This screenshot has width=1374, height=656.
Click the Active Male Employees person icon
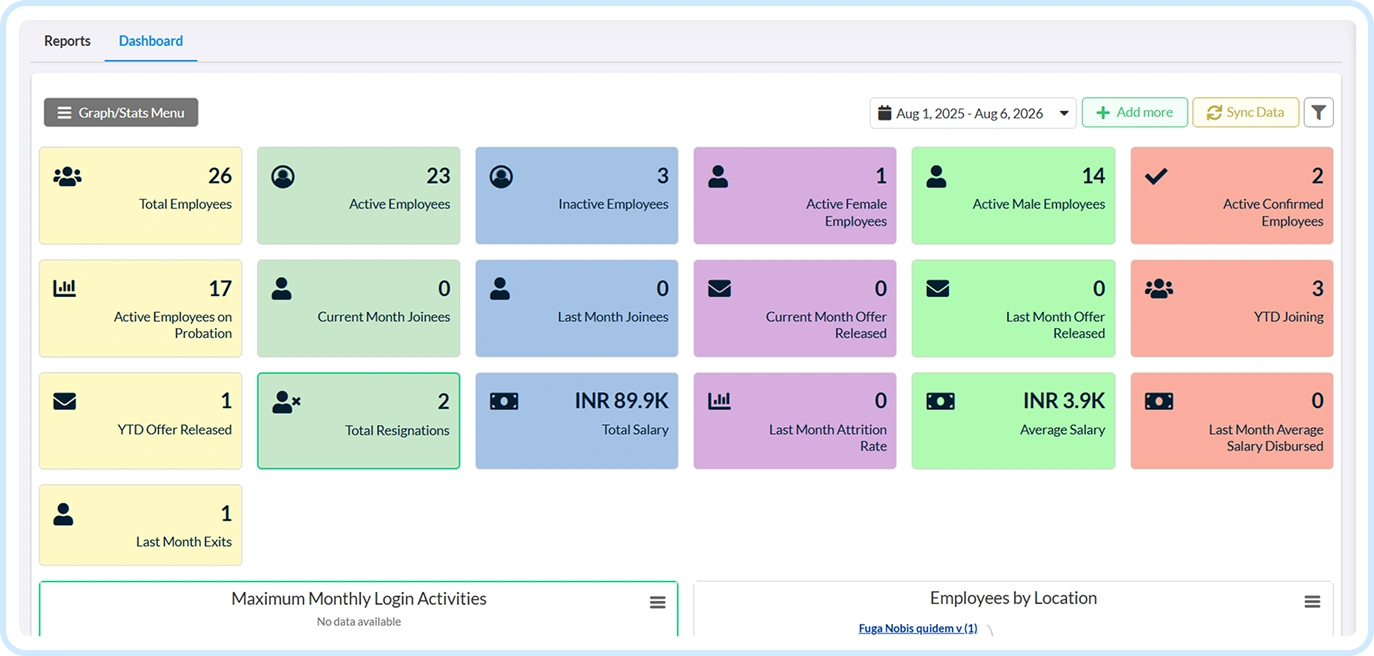point(936,177)
